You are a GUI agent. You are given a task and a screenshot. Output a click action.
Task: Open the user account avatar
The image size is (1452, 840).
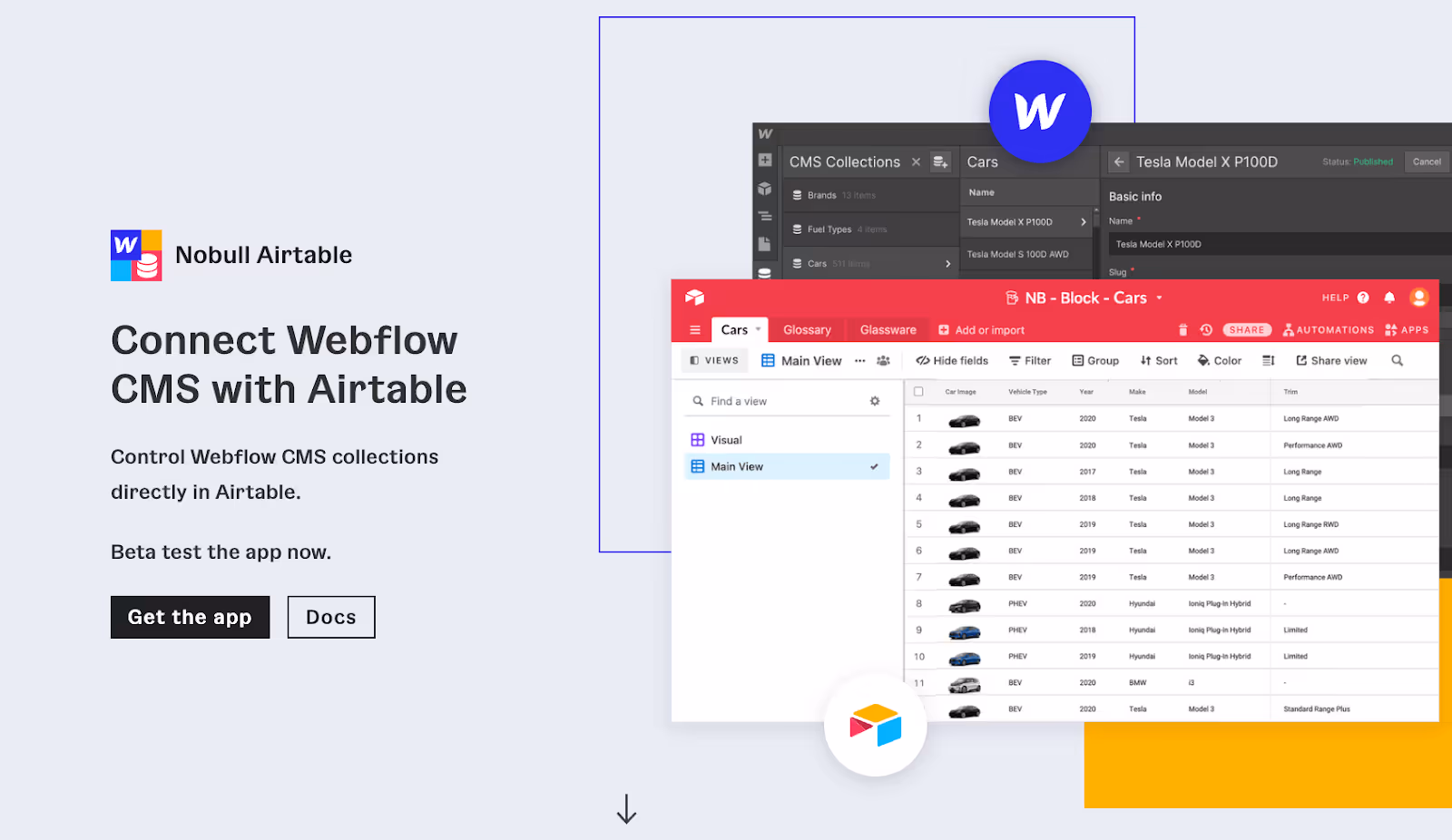click(x=1419, y=298)
